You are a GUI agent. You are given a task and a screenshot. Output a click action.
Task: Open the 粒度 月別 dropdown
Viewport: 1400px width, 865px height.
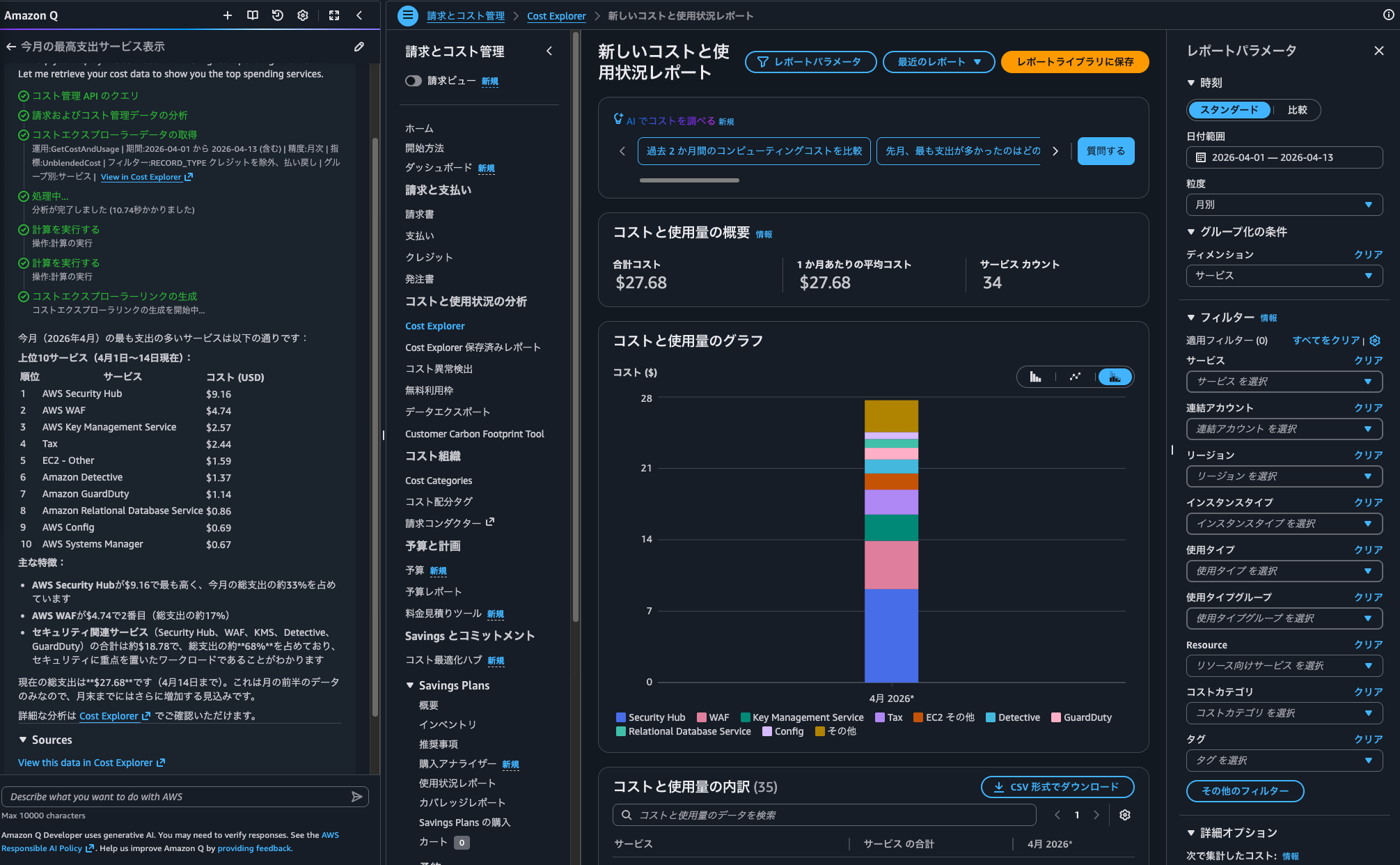(1284, 205)
